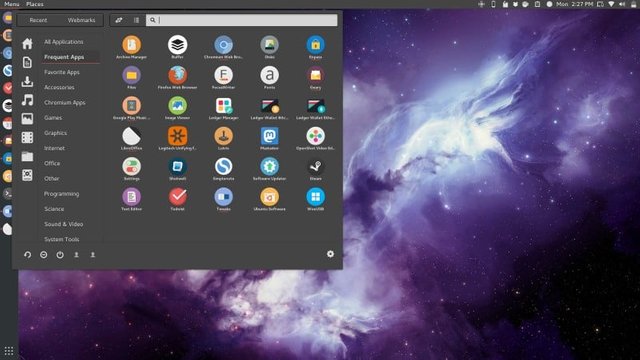The image size is (640, 360).
Task: Open the volume indicator in top panel
Action: click(622, 4)
